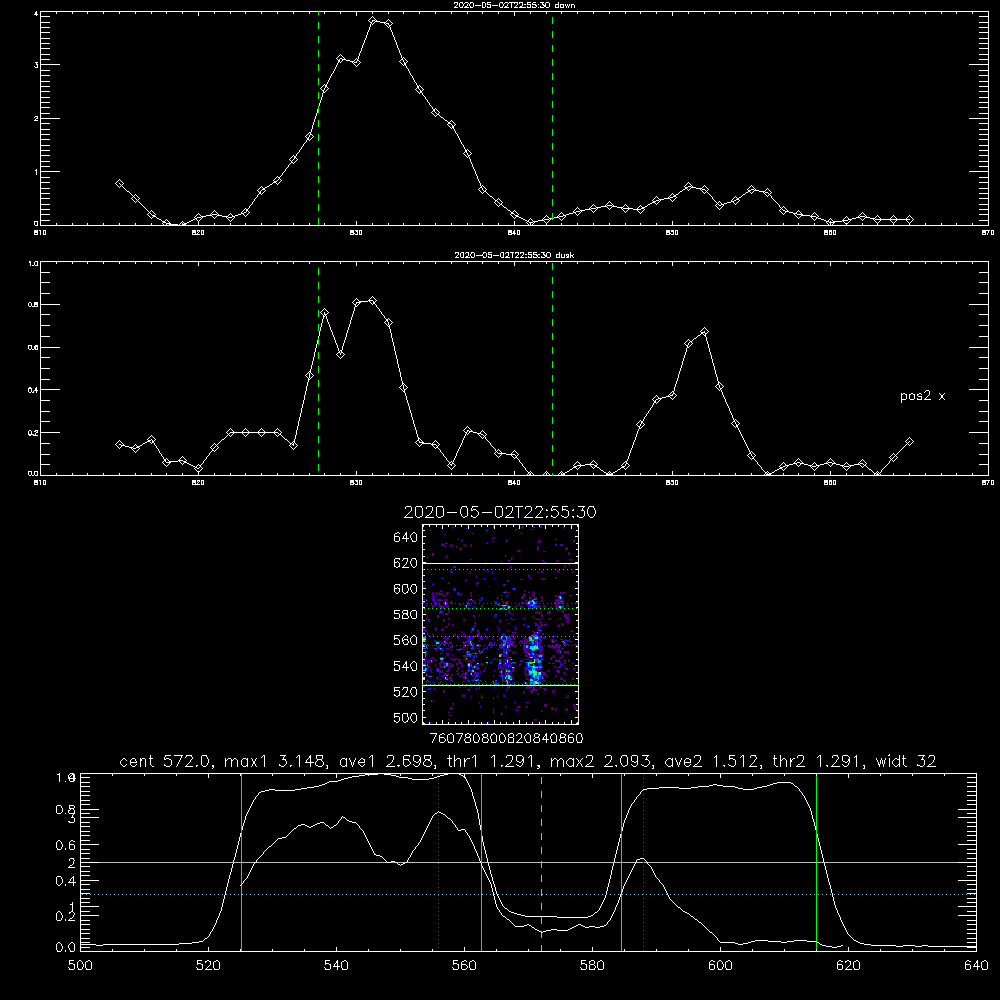This screenshot has width=1000, height=1000.
Task: Click the first diamond marker of dawn curve
Action: tap(119, 184)
